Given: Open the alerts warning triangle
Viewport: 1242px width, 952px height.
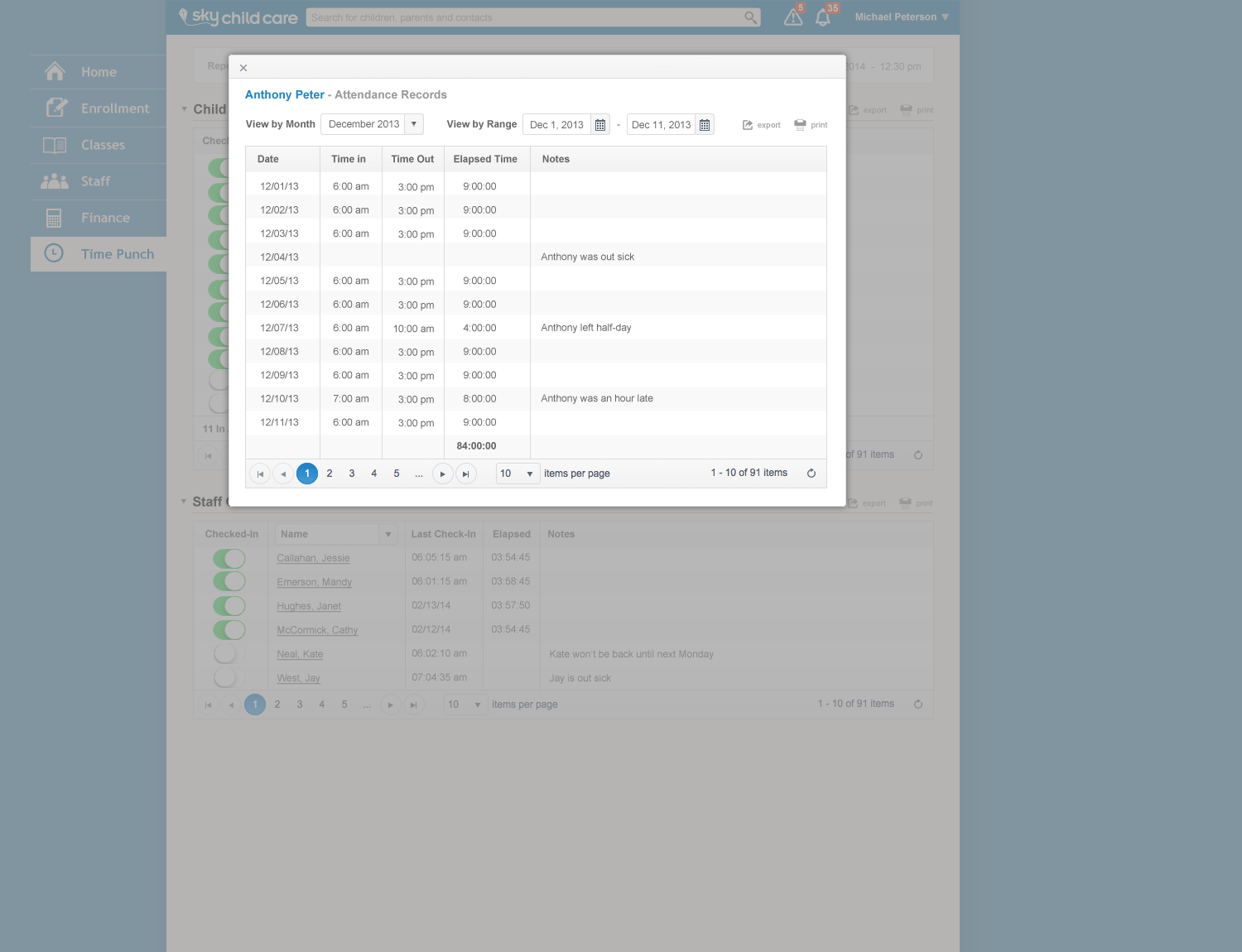Looking at the screenshot, I should click(793, 17).
